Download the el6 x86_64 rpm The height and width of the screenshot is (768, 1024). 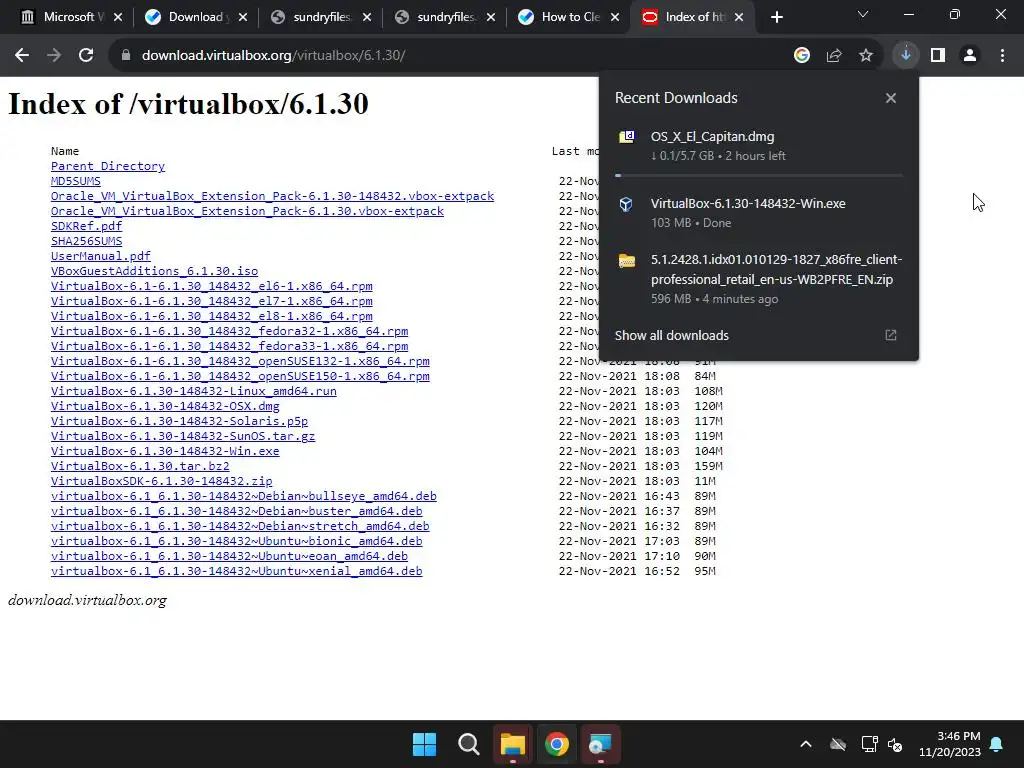point(212,286)
